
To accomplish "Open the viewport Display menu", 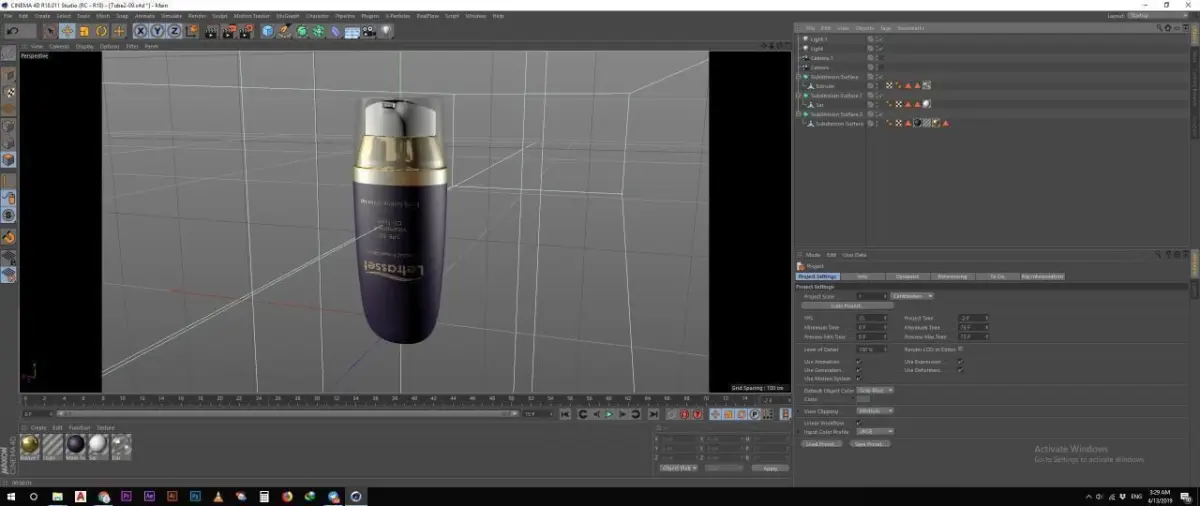I will coord(85,46).
